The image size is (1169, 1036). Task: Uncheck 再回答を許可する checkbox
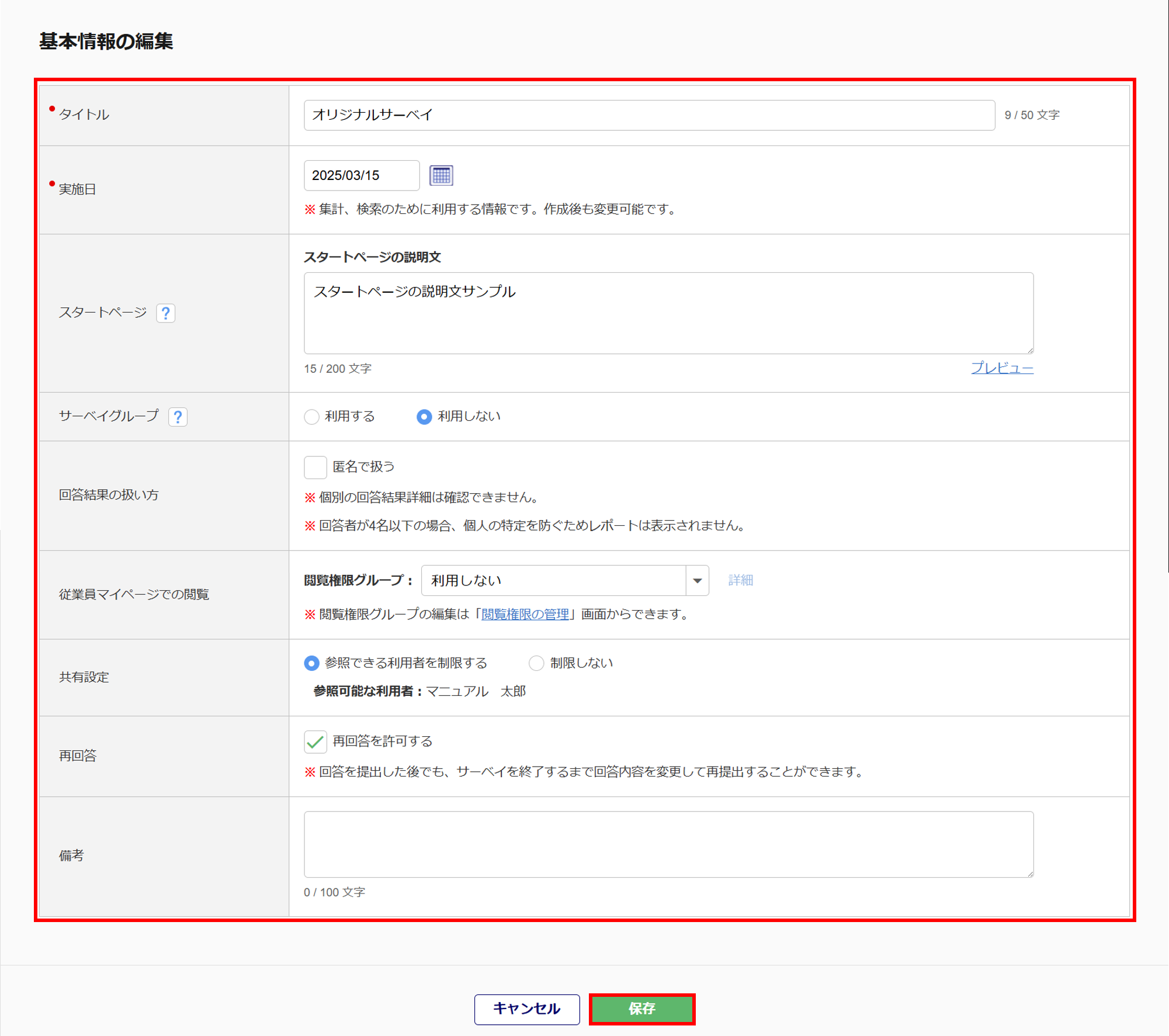click(315, 742)
